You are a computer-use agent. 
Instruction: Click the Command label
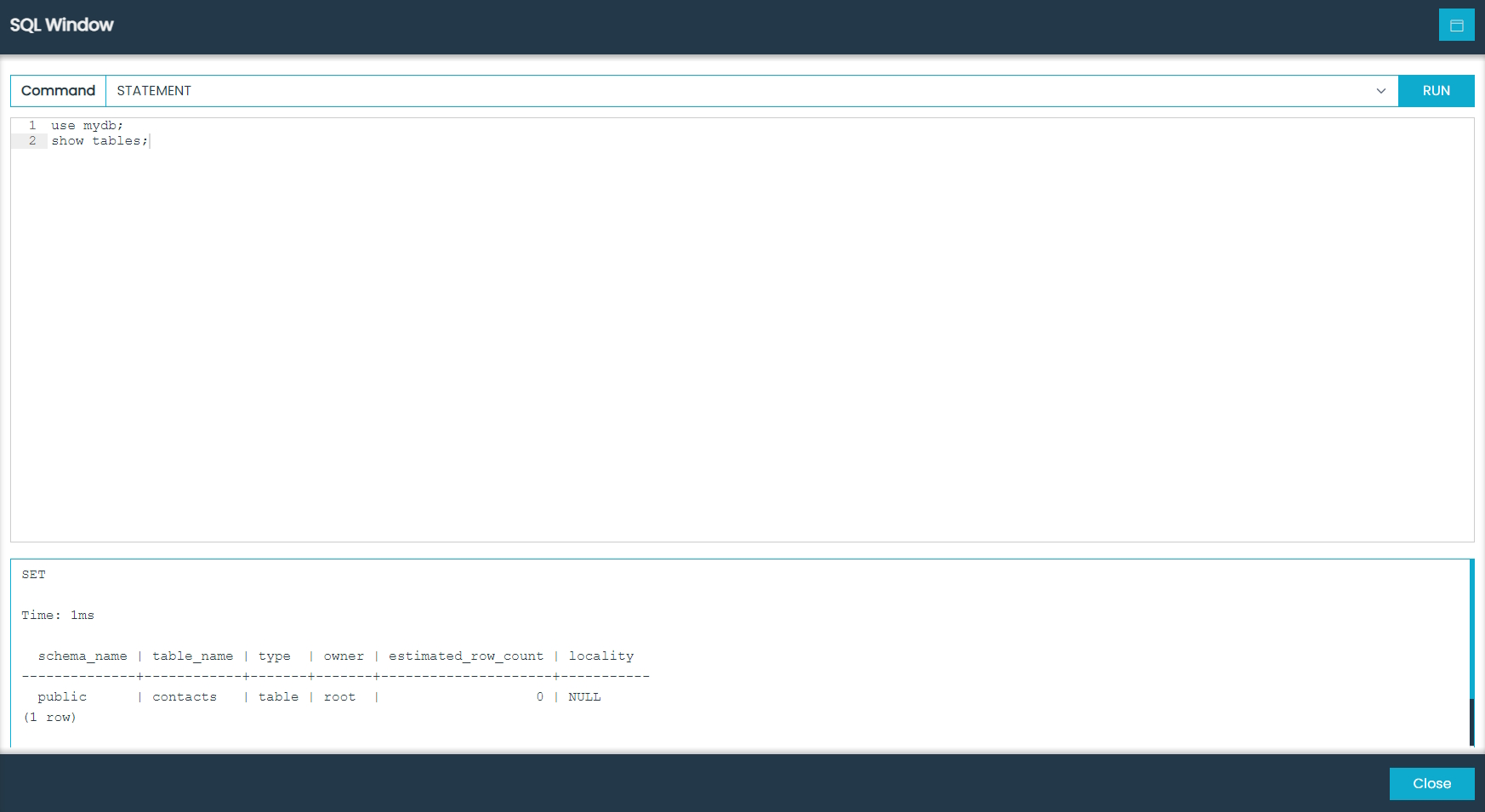click(57, 90)
